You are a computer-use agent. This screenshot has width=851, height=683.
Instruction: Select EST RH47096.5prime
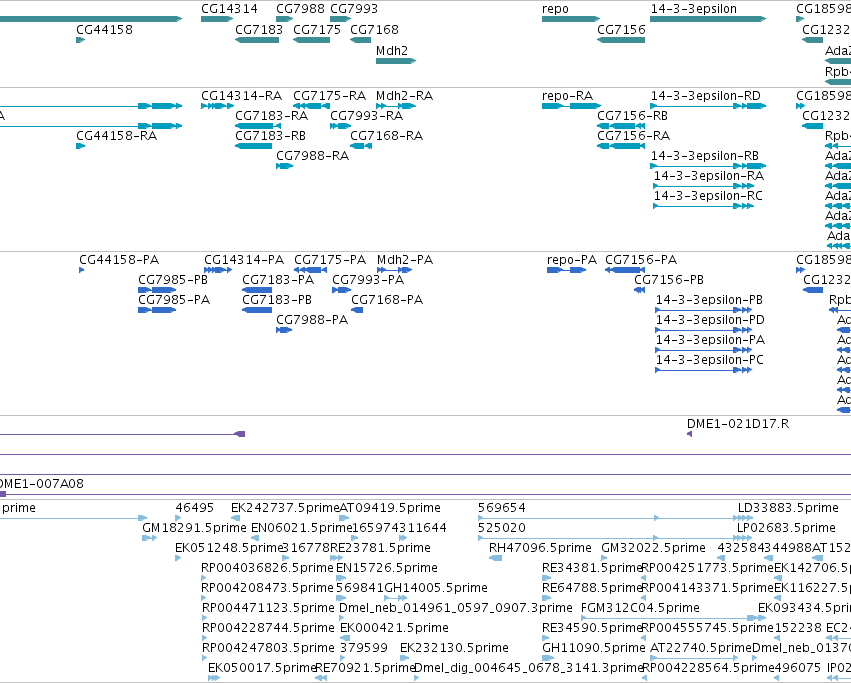click(x=540, y=548)
